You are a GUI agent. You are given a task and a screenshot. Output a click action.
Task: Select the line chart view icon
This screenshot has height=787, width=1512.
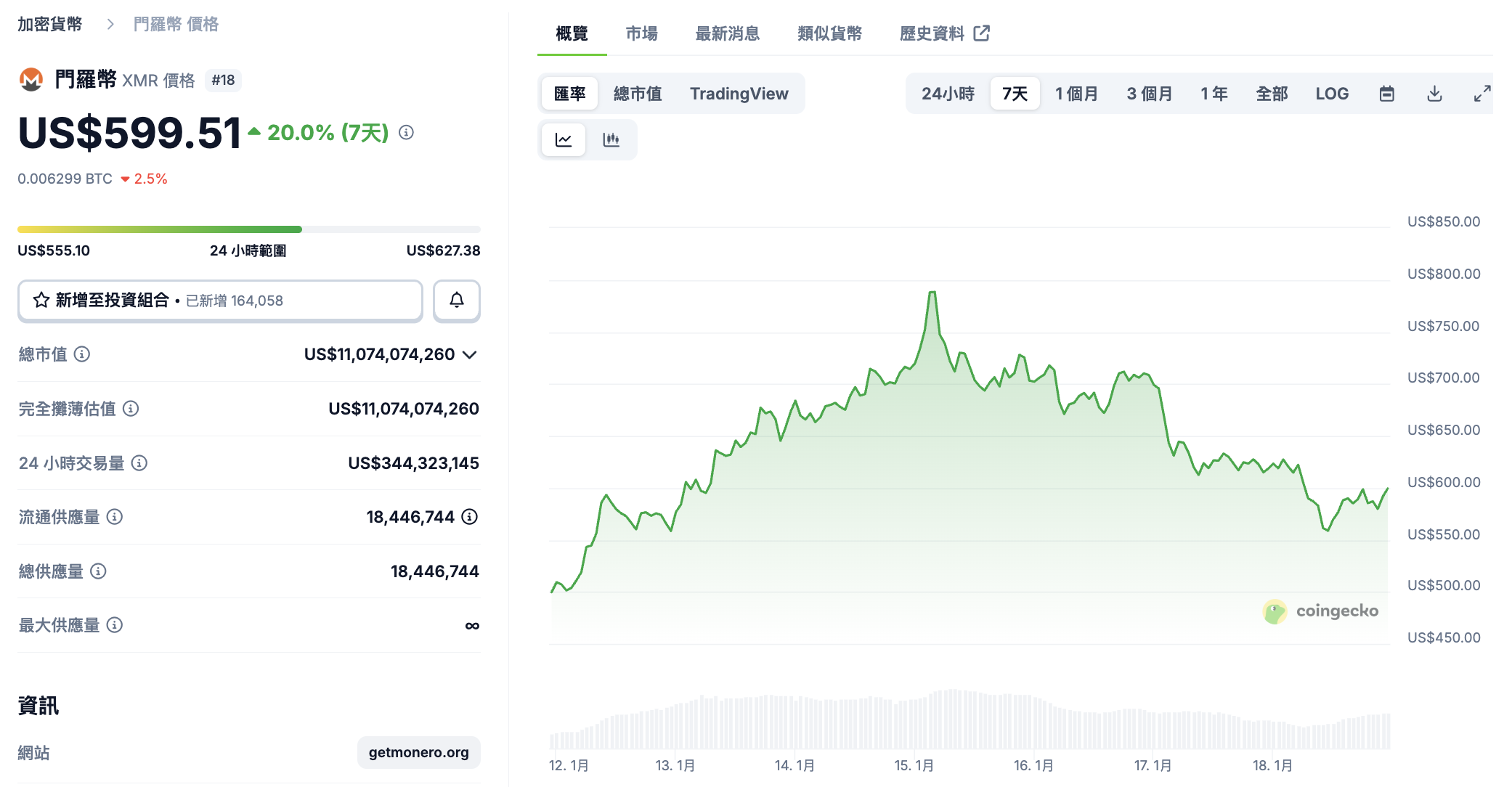(564, 139)
